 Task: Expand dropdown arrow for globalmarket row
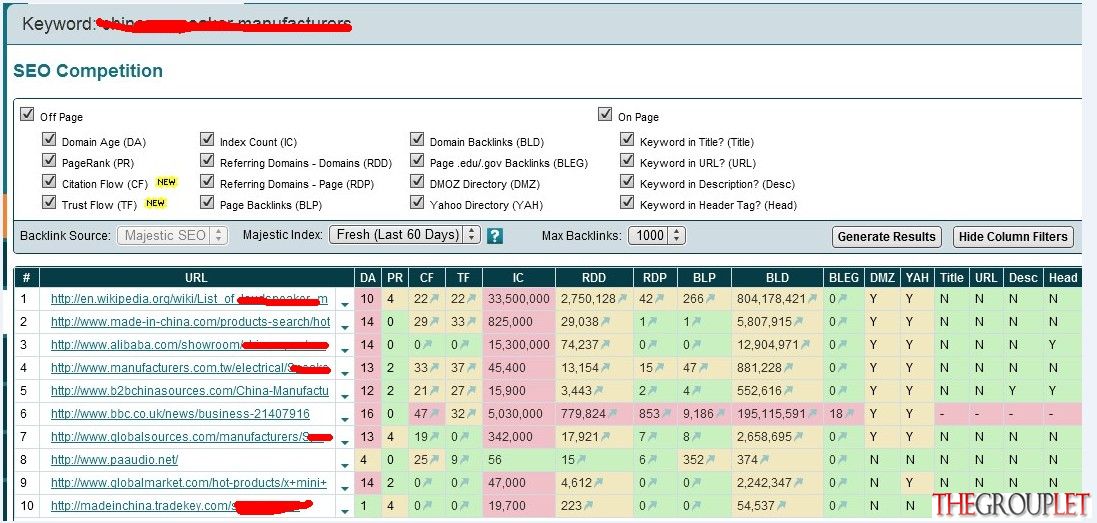pos(344,487)
